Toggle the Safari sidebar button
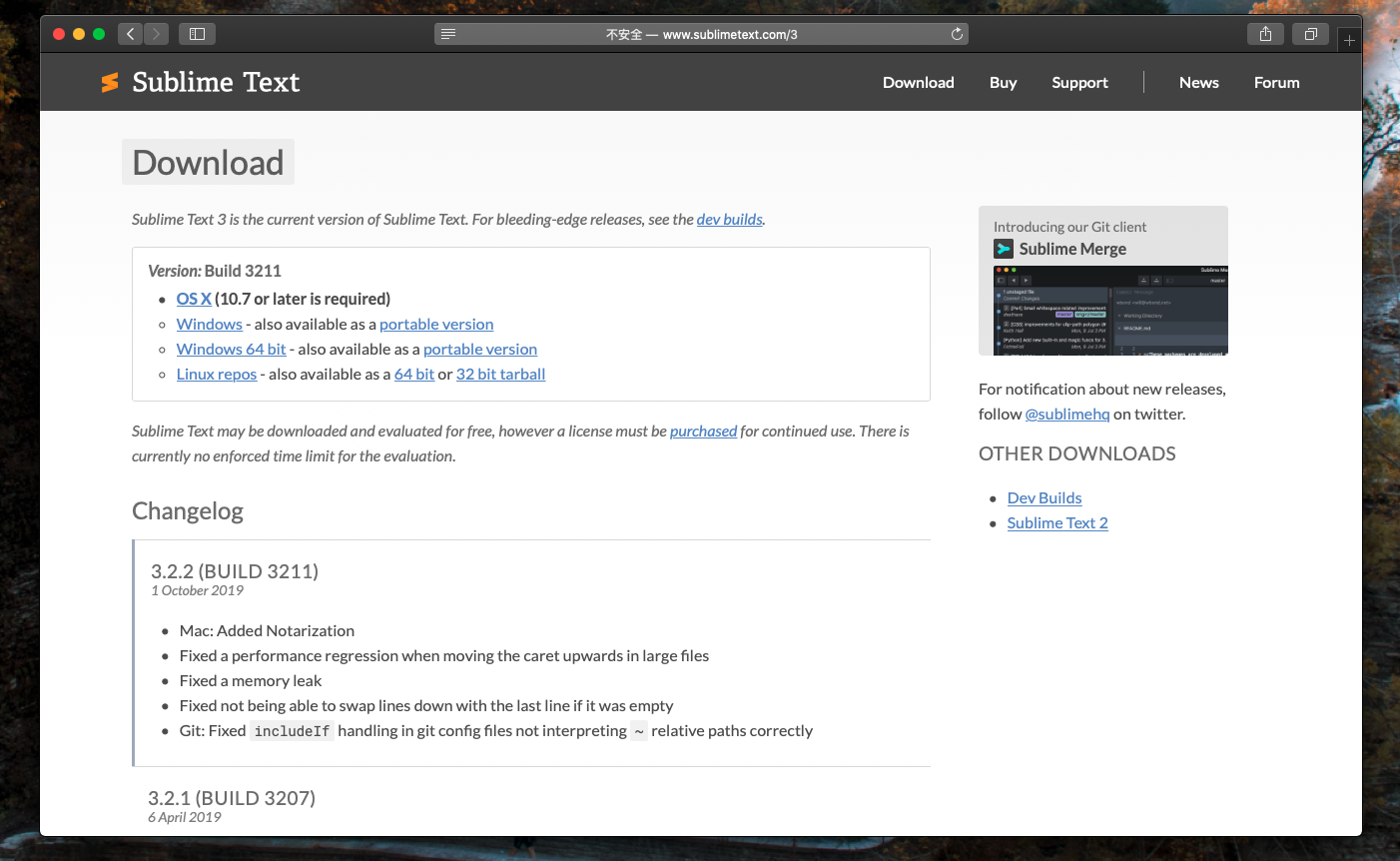The height and width of the screenshot is (861, 1400). 197,34
